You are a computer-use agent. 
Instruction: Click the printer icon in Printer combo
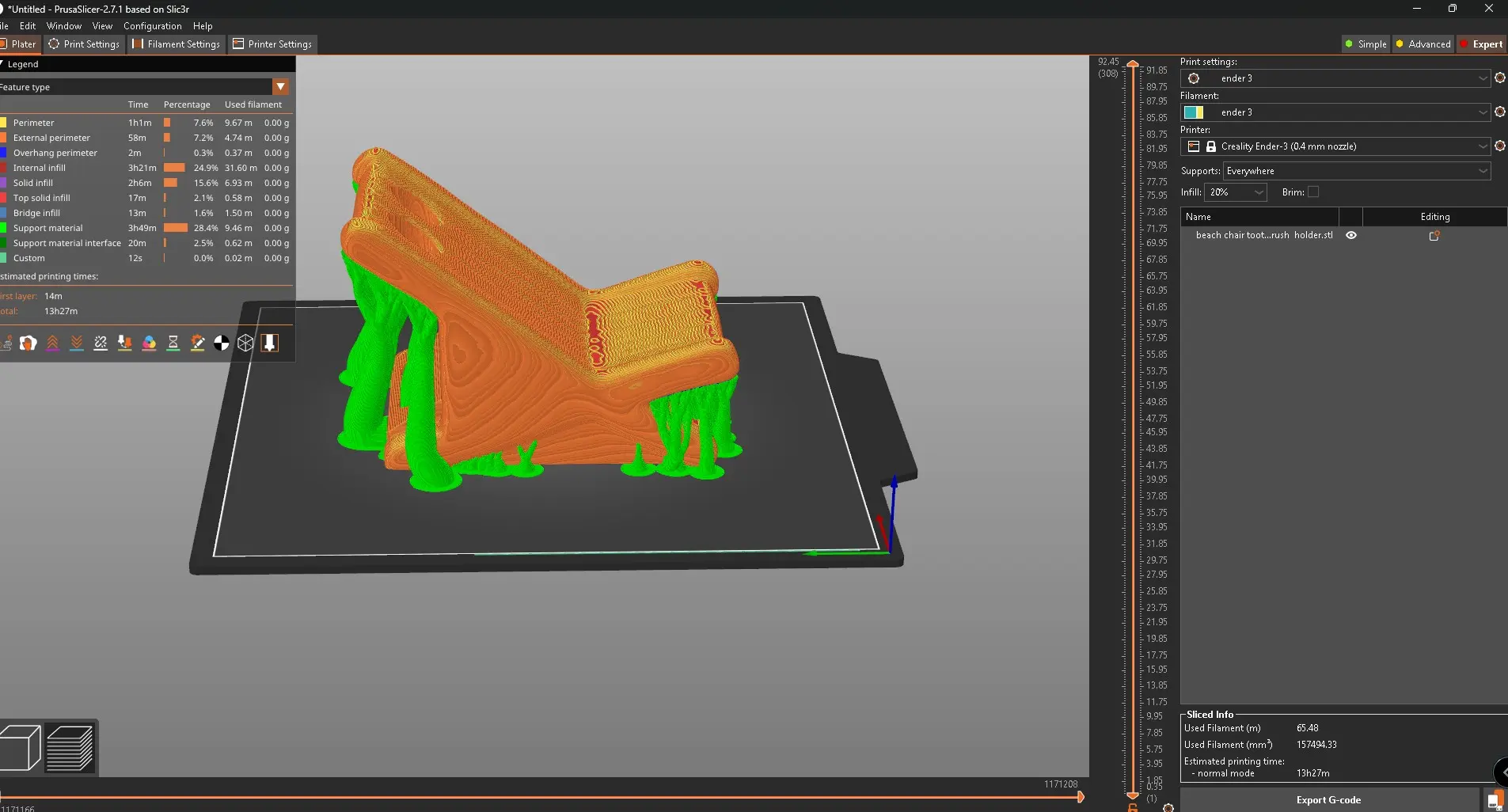click(x=1194, y=146)
